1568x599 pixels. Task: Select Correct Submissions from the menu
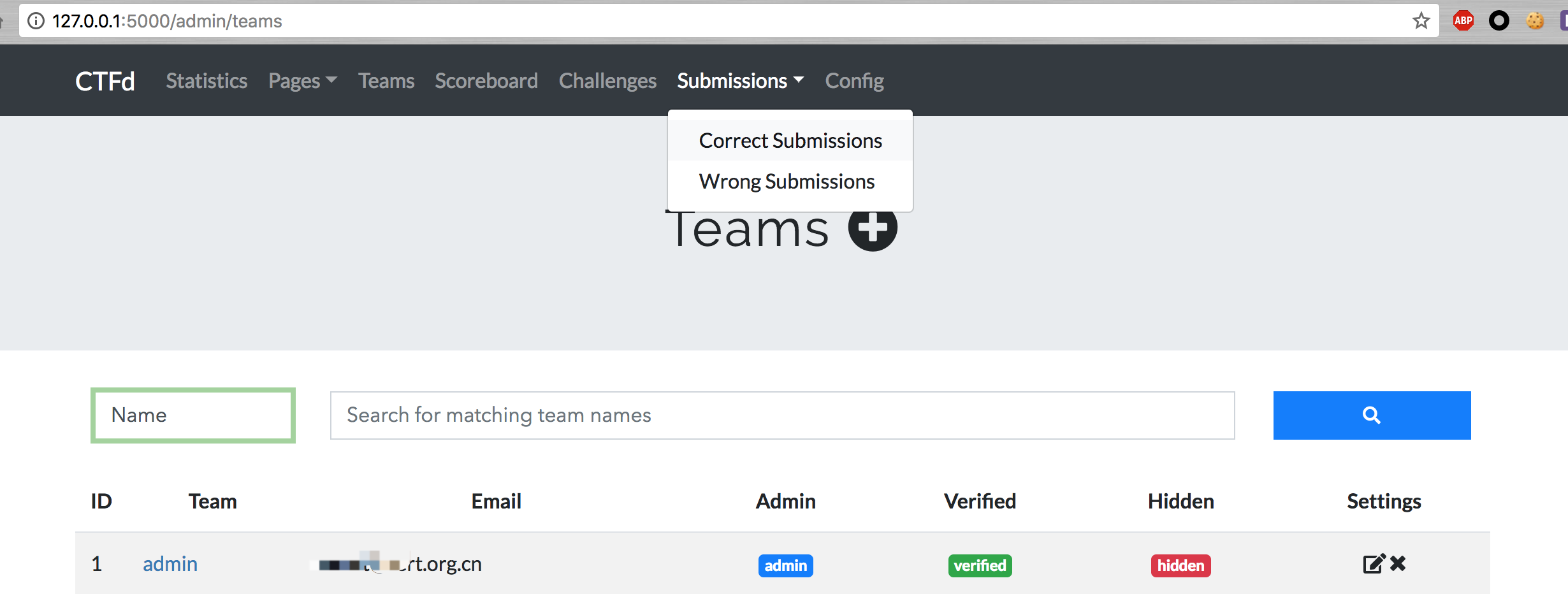pos(790,141)
